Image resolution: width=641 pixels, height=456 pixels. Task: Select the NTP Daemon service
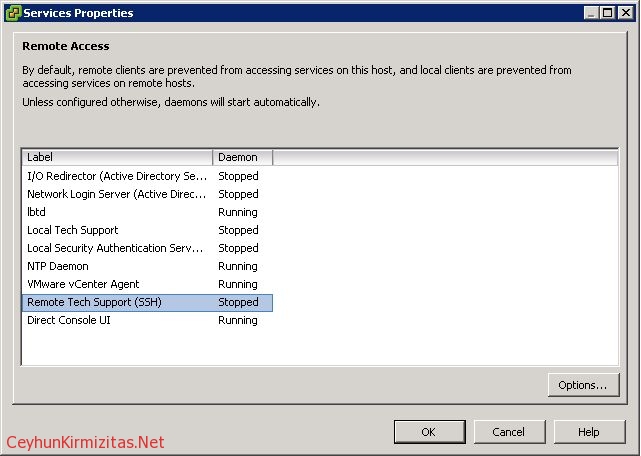147,266
